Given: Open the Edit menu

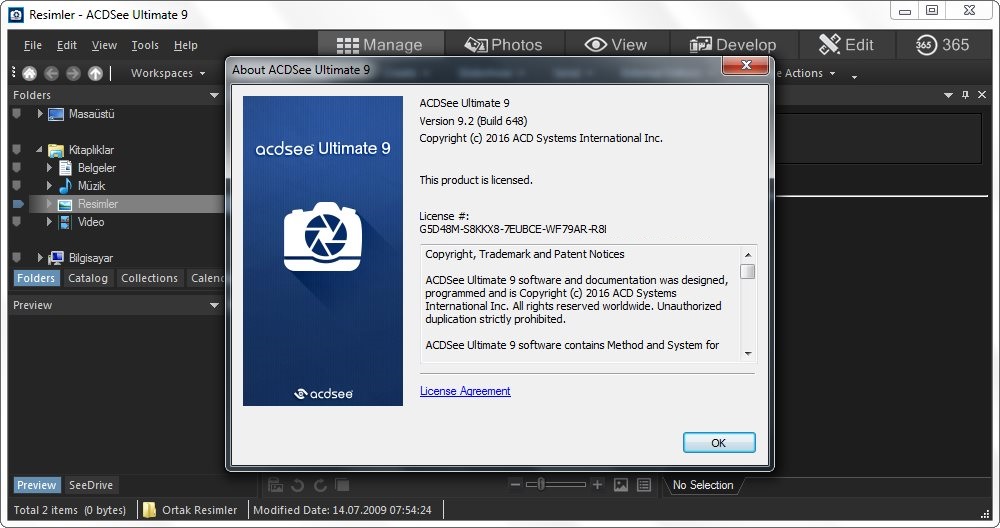Looking at the screenshot, I should point(66,45).
